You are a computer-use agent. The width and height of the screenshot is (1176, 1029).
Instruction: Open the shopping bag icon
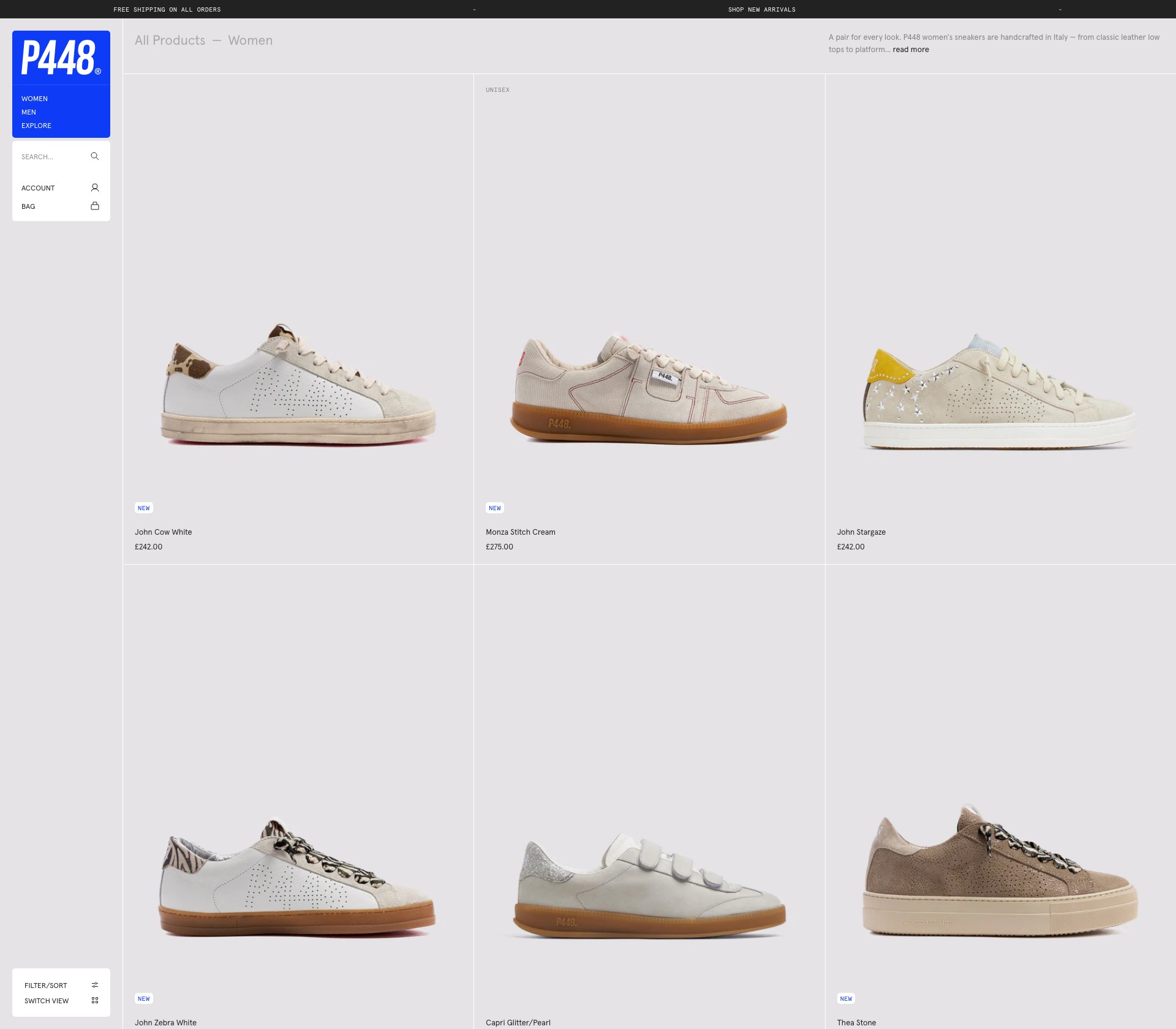(94, 206)
